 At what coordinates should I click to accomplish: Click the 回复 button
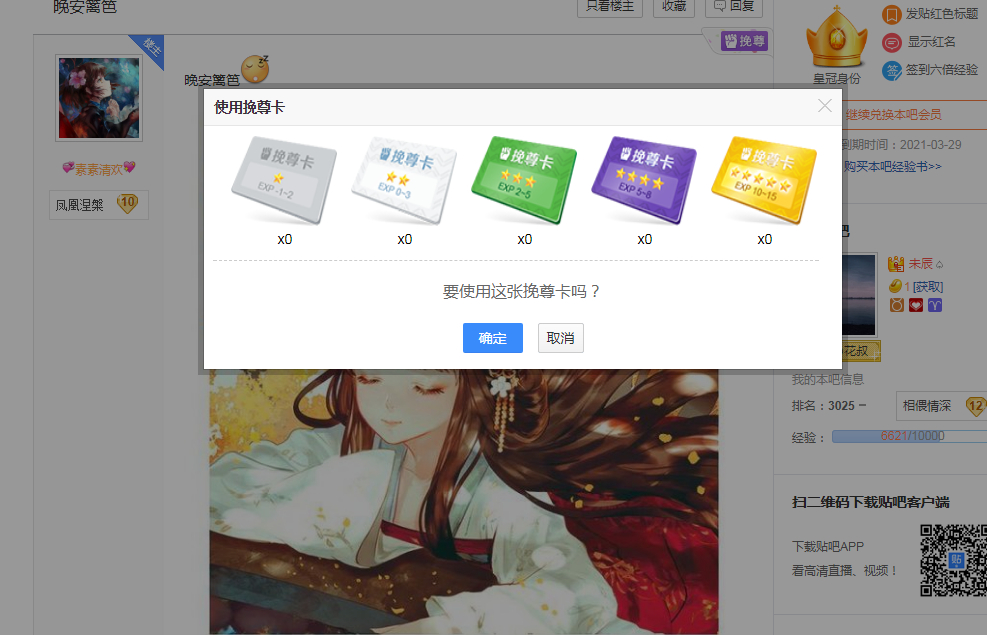point(734,6)
